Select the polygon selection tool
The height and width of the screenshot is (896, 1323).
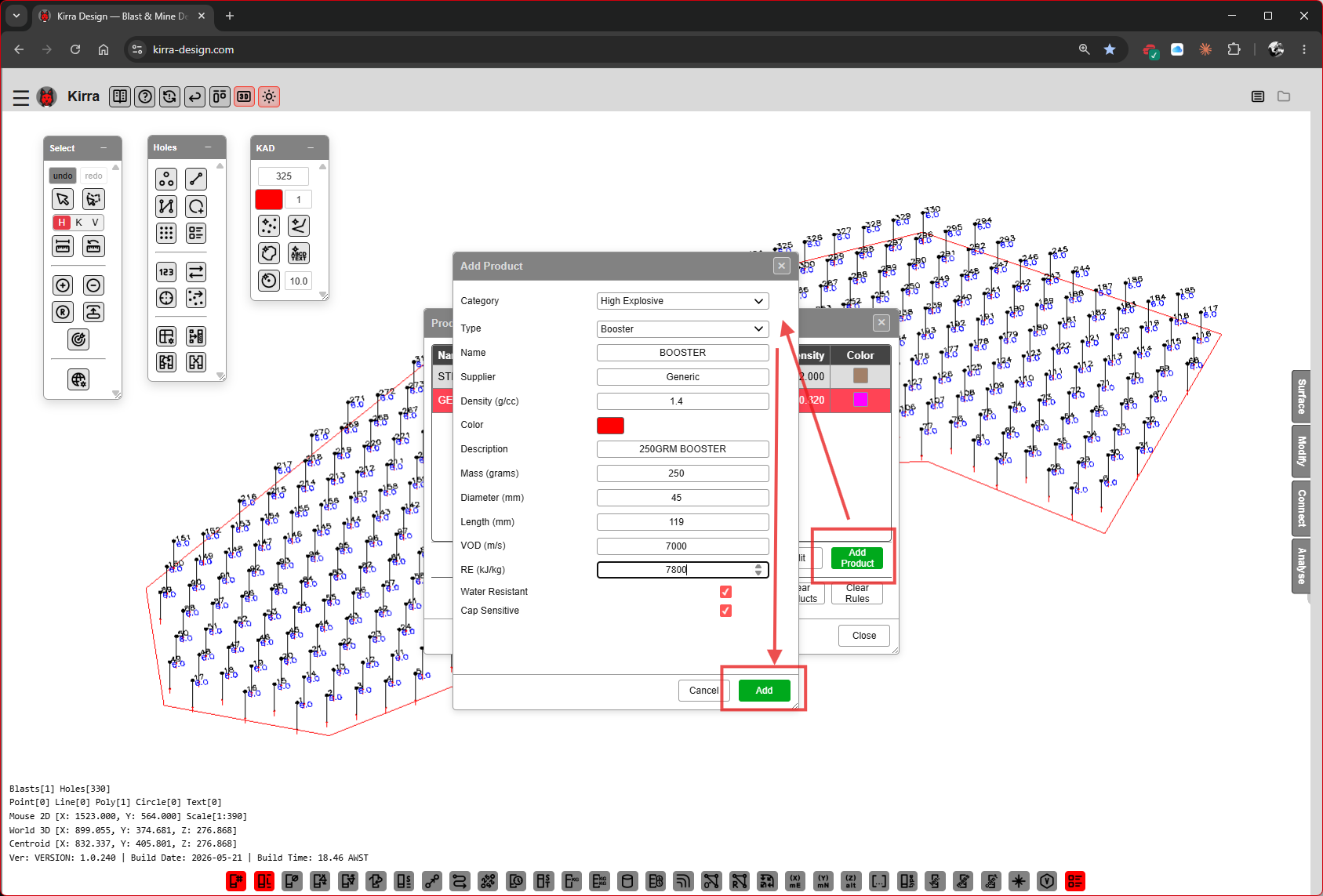point(93,199)
